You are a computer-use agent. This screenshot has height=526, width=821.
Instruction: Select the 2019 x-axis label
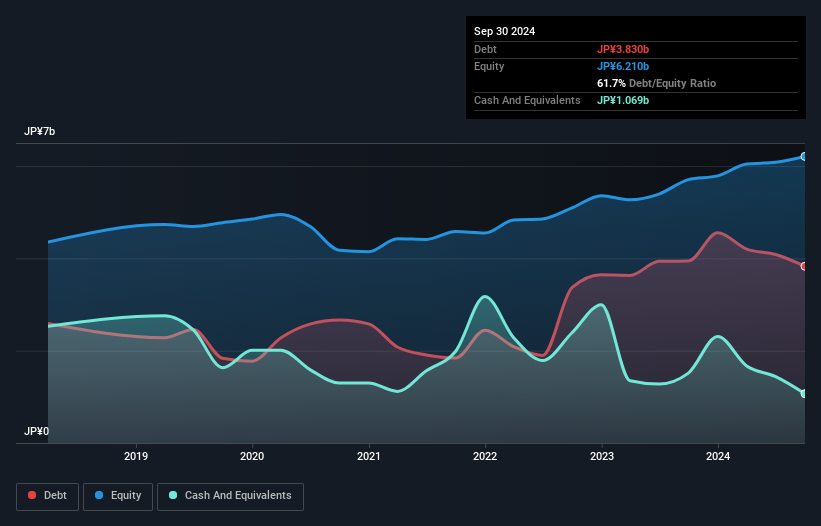pos(136,456)
